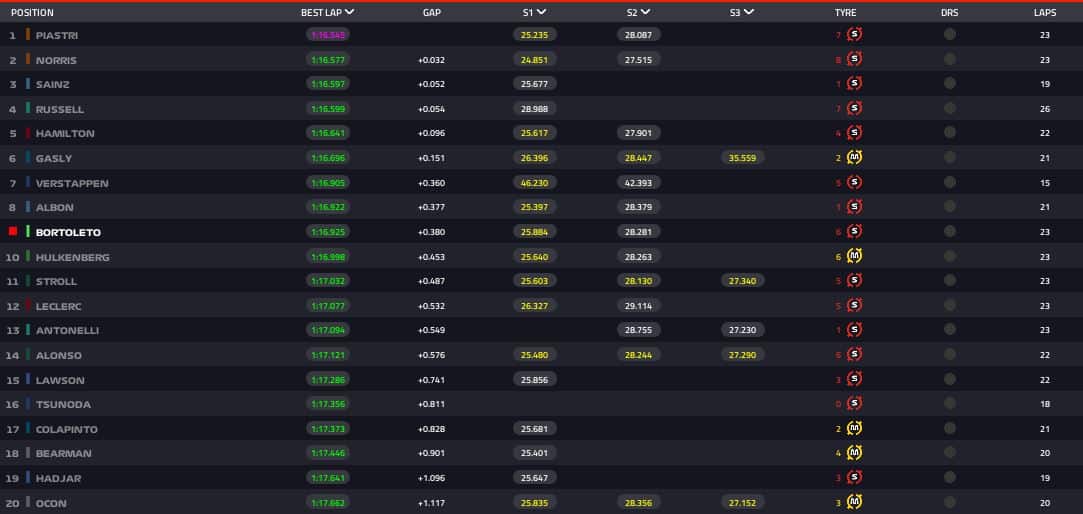Click Colapinto's medium tyre icon

[854, 428]
